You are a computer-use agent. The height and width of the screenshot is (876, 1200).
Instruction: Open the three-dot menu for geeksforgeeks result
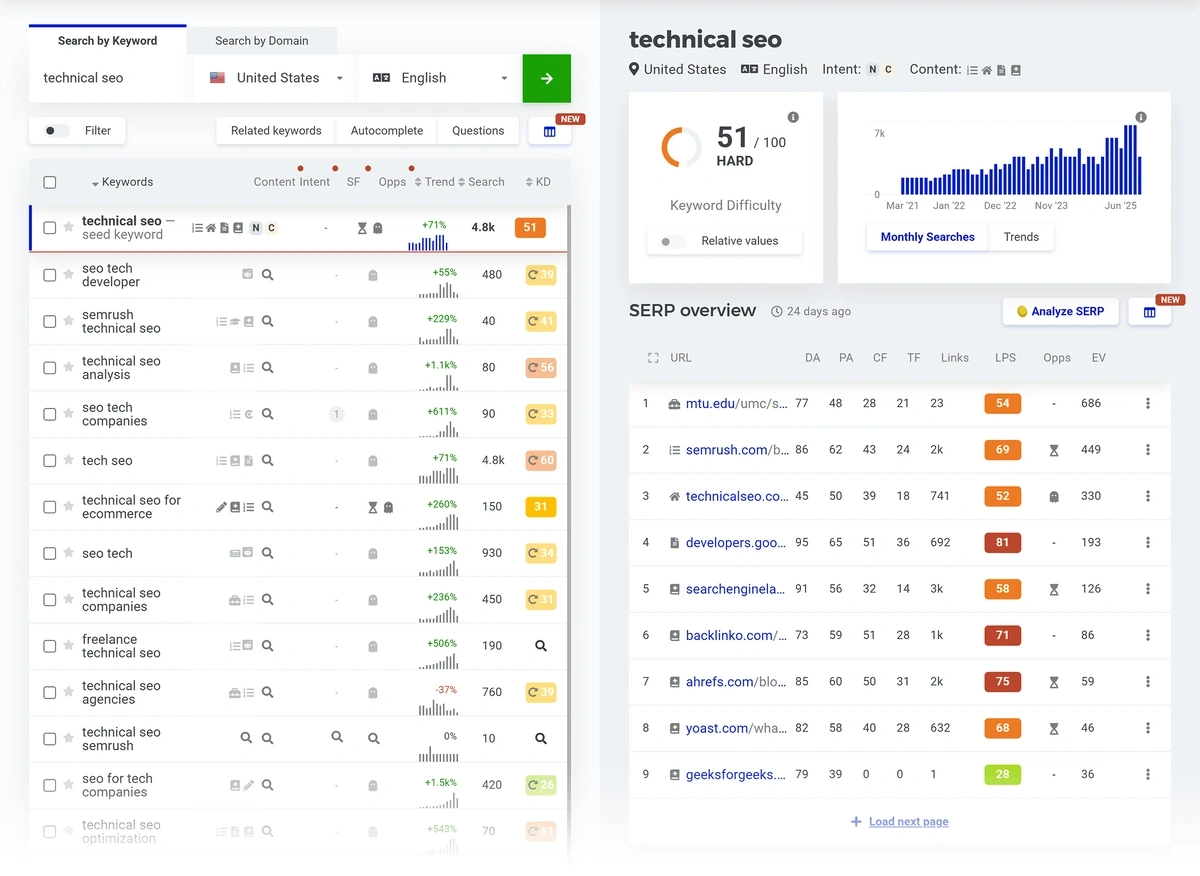[1147, 774]
